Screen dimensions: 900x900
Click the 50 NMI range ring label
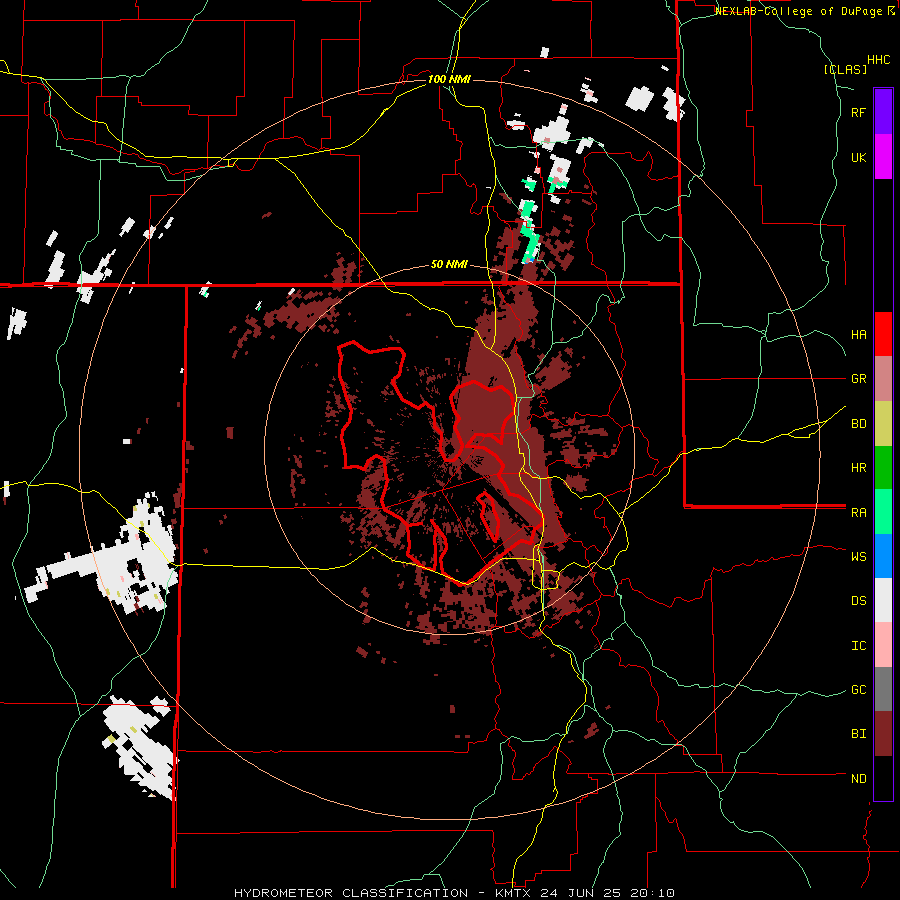coord(449,265)
